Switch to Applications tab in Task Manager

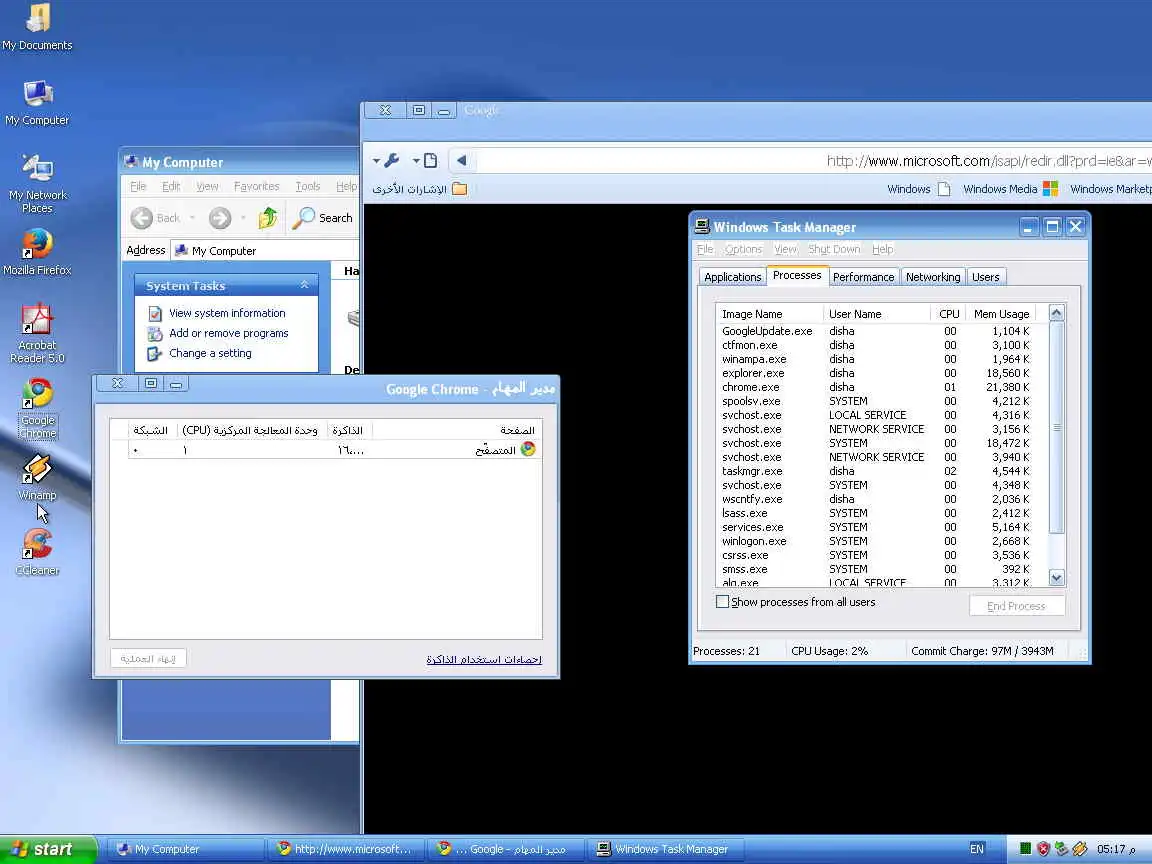coord(732,277)
